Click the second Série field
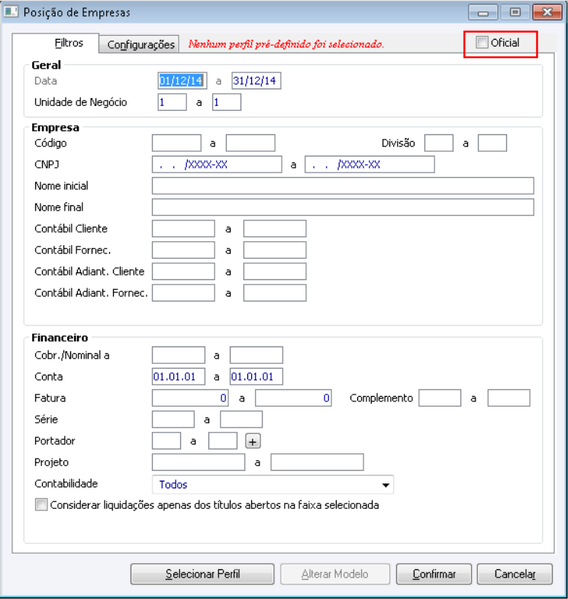The height and width of the screenshot is (599, 568). pyautogui.click(x=241, y=419)
